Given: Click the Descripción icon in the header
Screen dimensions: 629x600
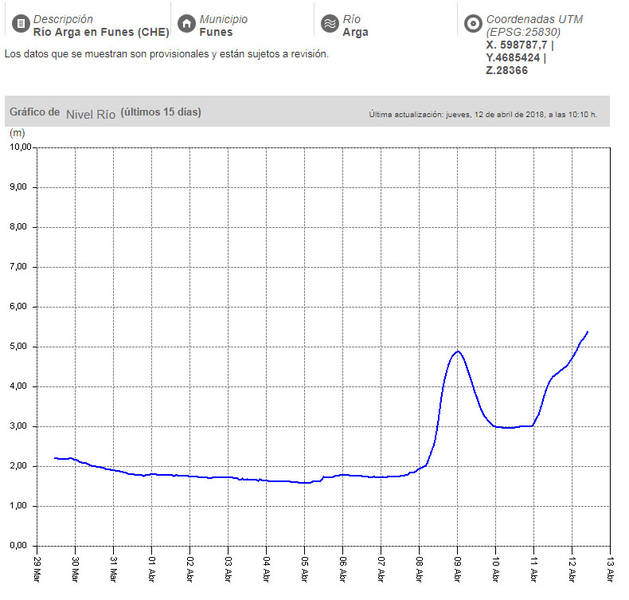Looking at the screenshot, I should (x=19, y=23).
